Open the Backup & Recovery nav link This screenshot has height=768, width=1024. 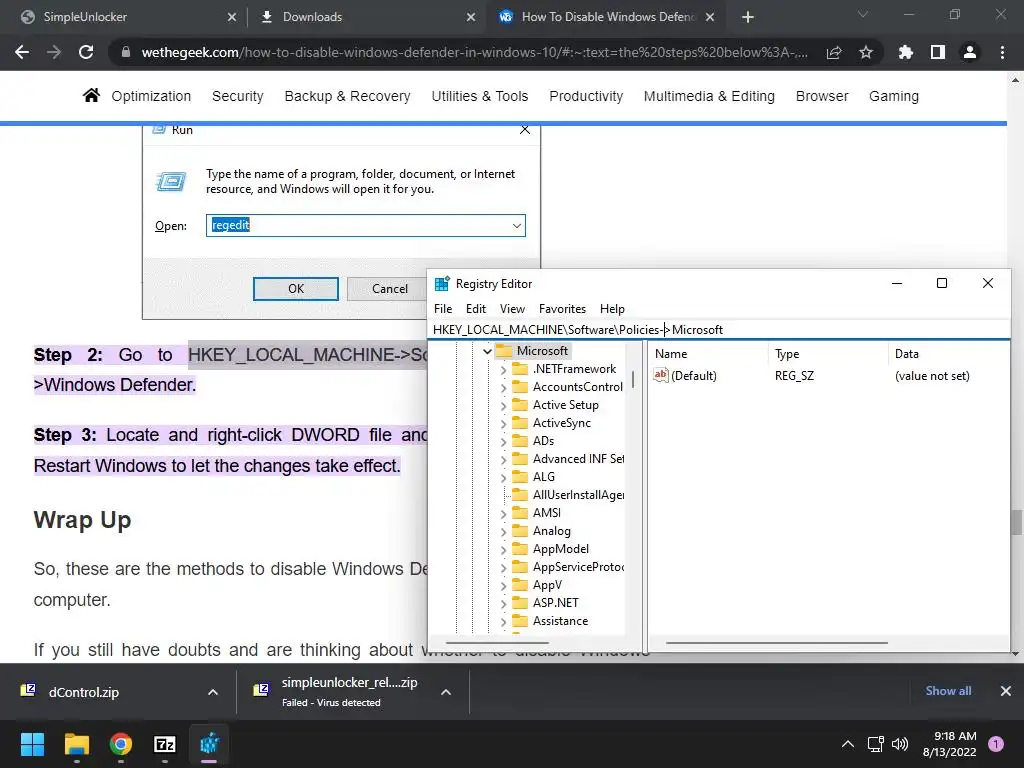pos(347,96)
